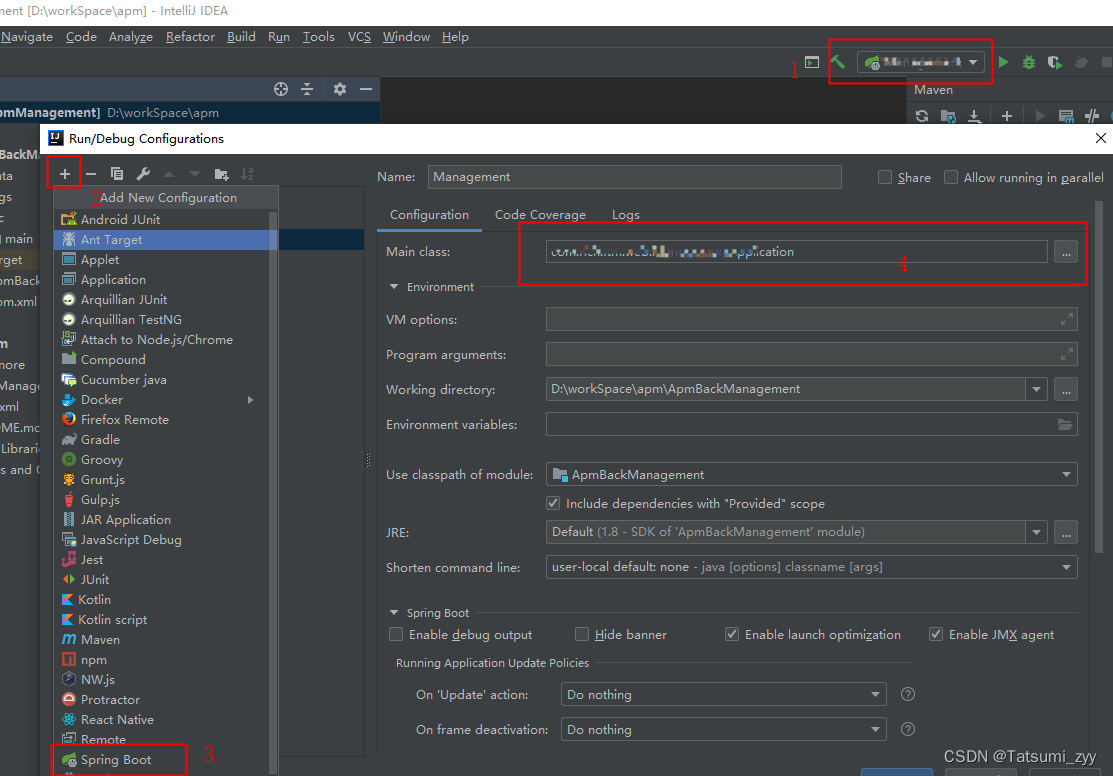Copy the selected configuration
This screenshot has height=776, width=1113.
point(117,174)
